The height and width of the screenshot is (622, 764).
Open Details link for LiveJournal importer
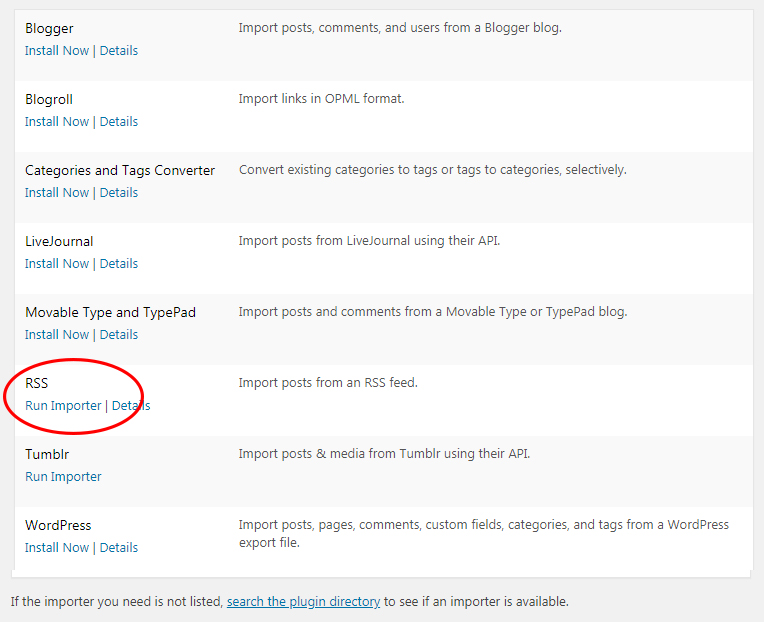coord(119,264)
